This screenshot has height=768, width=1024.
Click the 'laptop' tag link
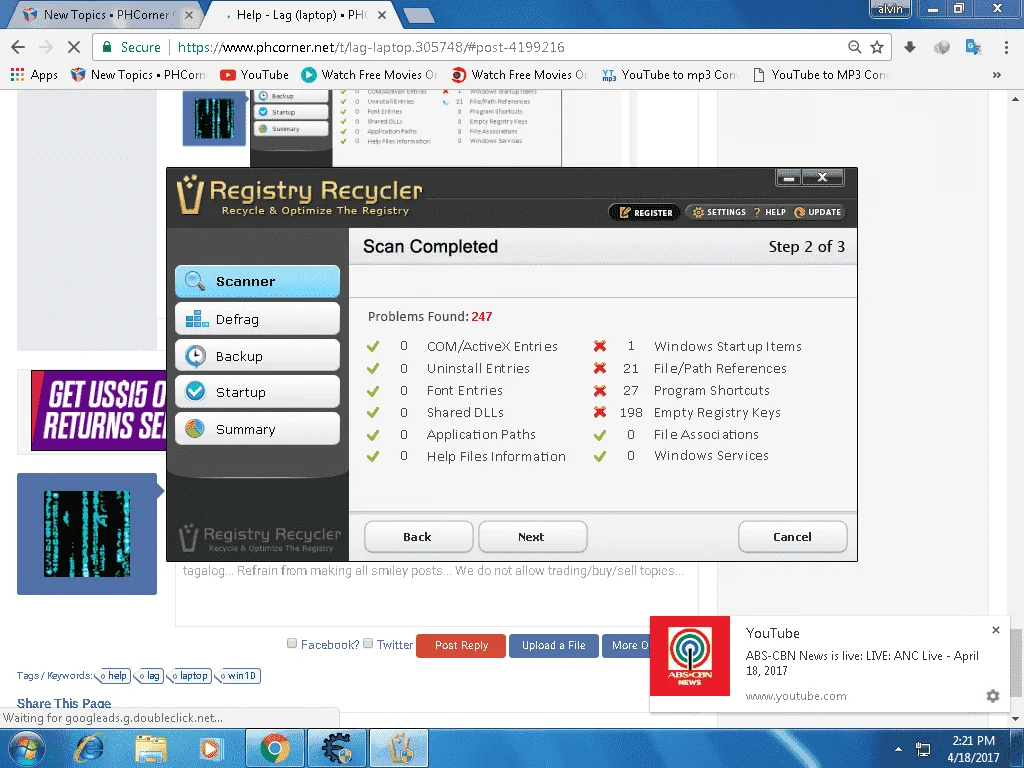(x=190, y=675)
